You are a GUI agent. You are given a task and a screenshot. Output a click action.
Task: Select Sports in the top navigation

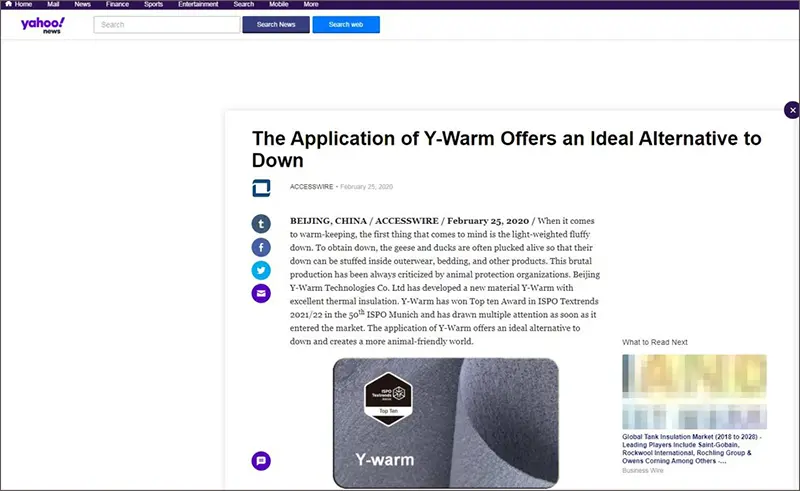(153, 4)
